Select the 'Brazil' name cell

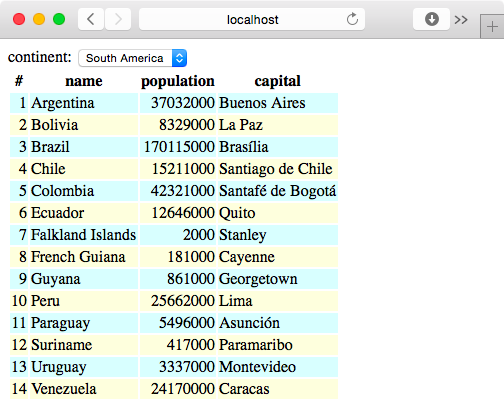(84, 147)
